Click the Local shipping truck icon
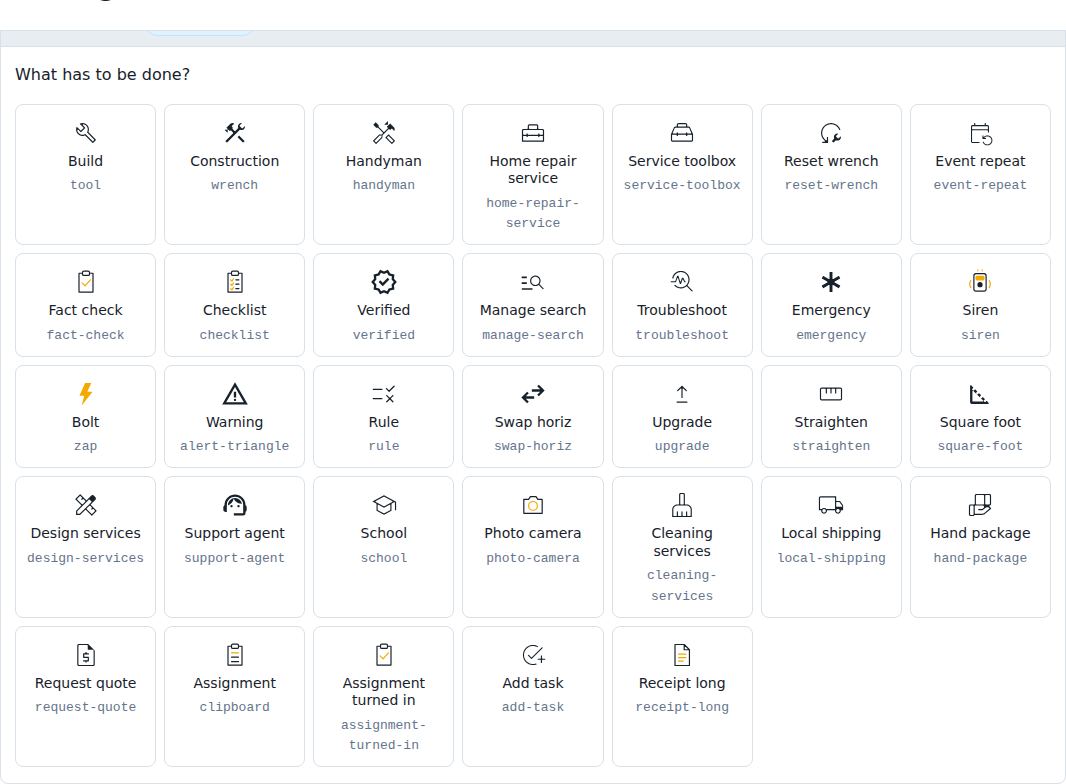Screen dimensions: 1066x784 click(831, 505)
